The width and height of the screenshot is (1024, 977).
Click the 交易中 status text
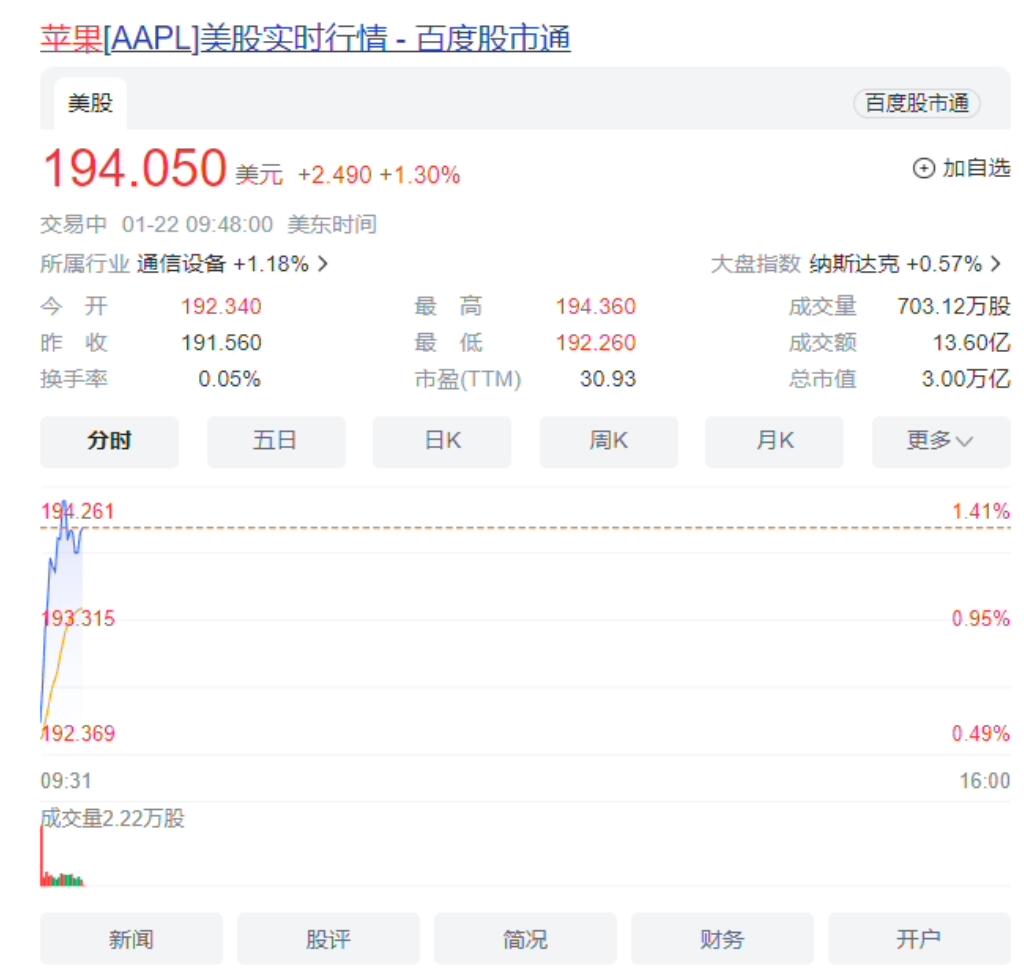(73, 225)
